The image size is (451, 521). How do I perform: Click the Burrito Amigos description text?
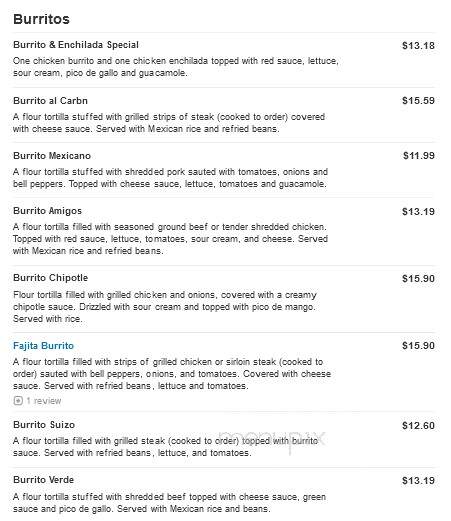(x=170, y=239)
